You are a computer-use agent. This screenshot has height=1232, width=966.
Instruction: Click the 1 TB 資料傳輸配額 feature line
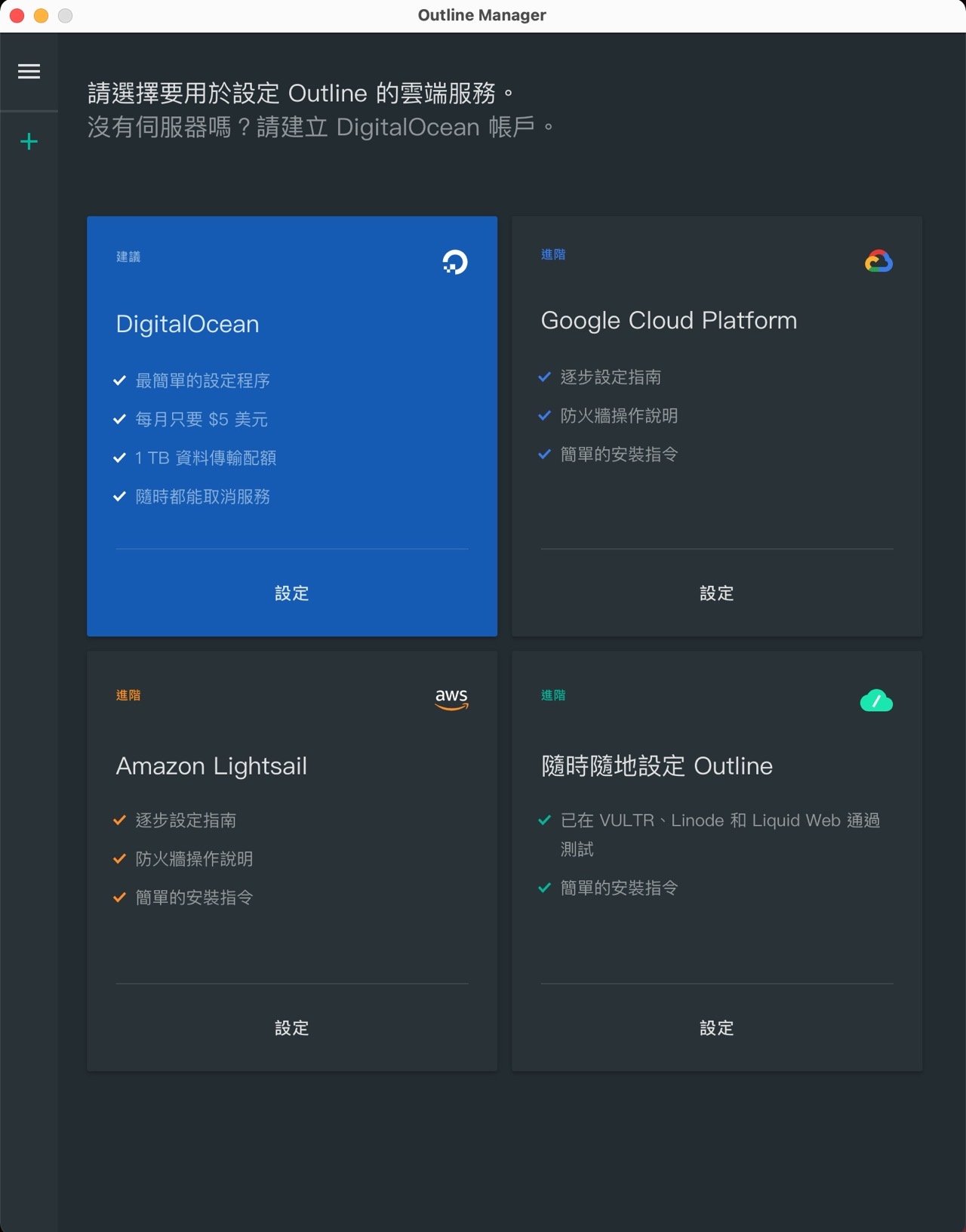pos(205,457)
